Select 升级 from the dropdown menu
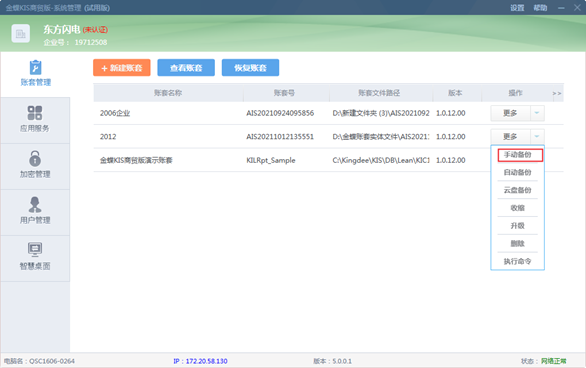Image resolution: width=586 pixels, height=368 pixels. [x=517, y=226]
